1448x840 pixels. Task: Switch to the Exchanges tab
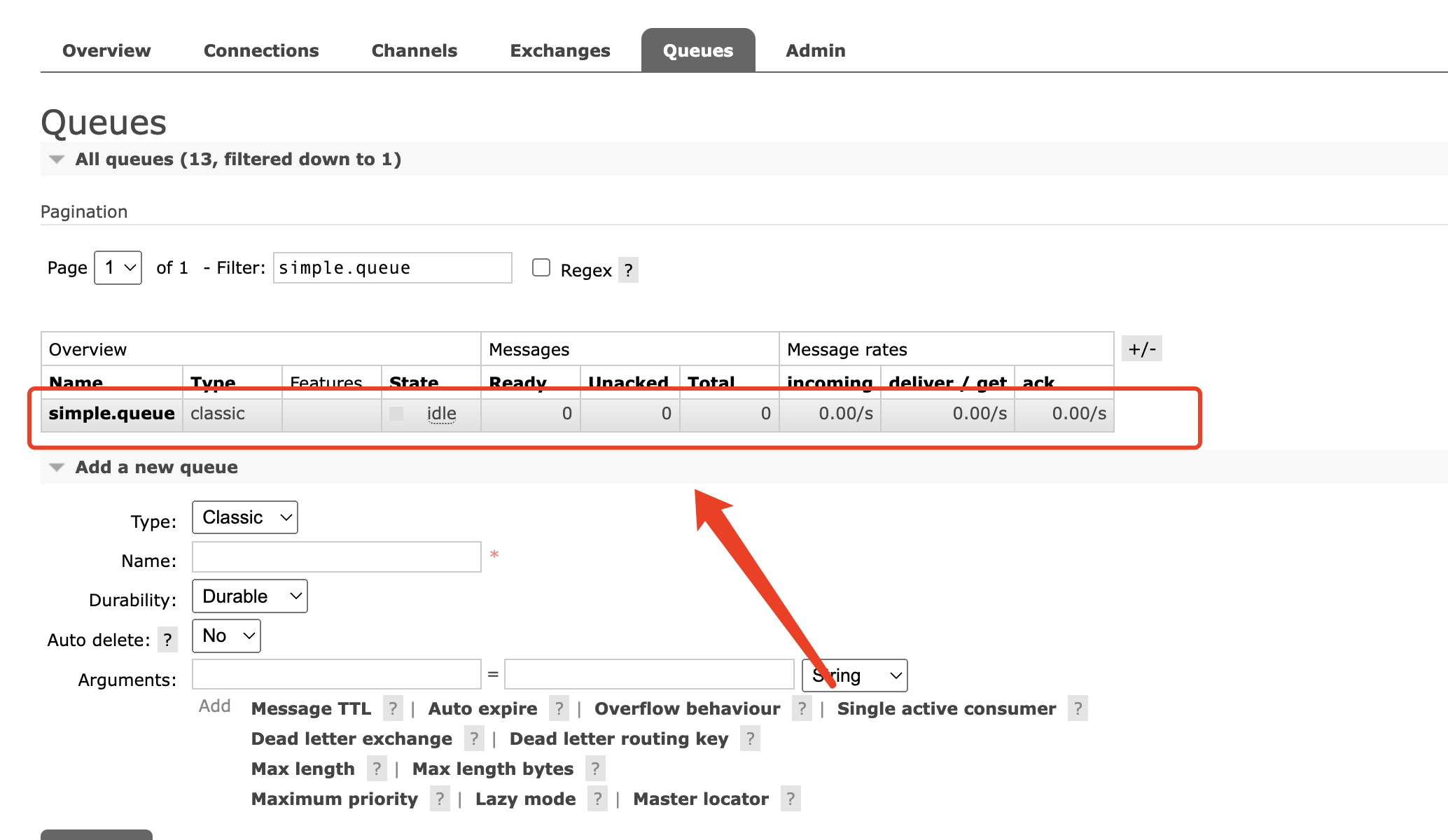[x=559, y=50]
